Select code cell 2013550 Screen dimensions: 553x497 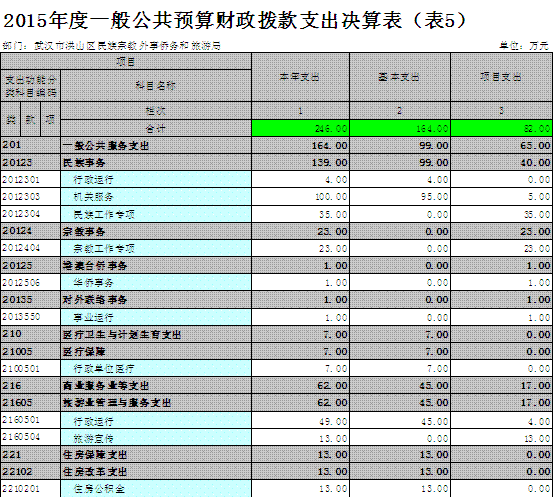31,317
